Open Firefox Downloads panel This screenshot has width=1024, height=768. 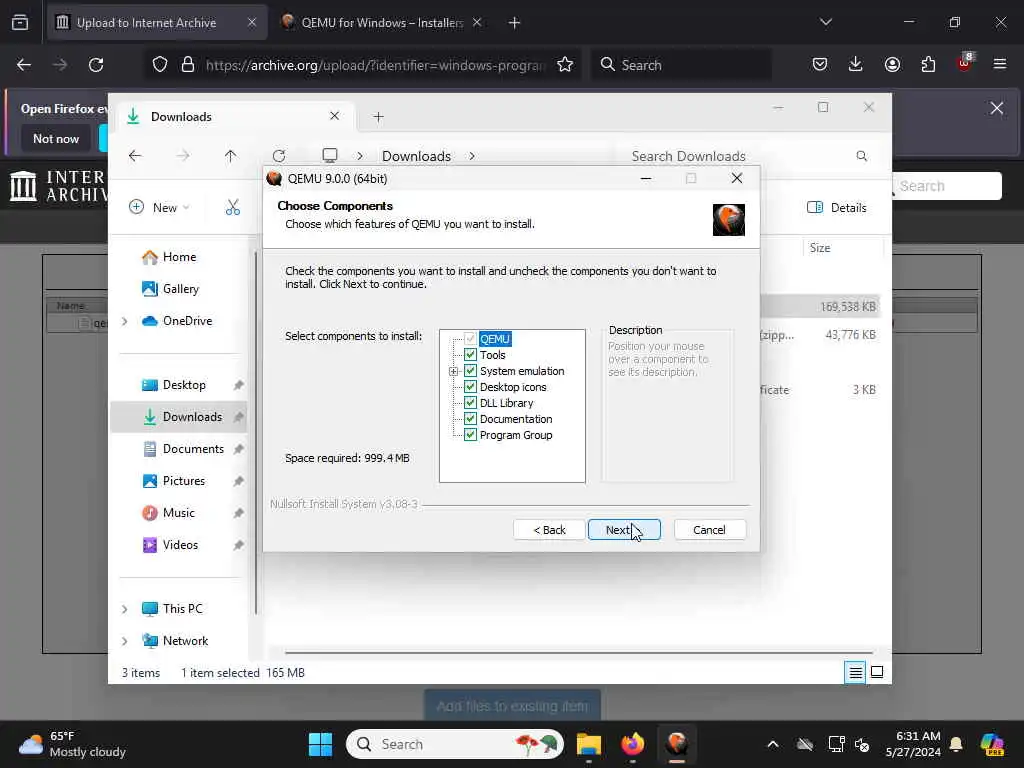coord(856,64)
